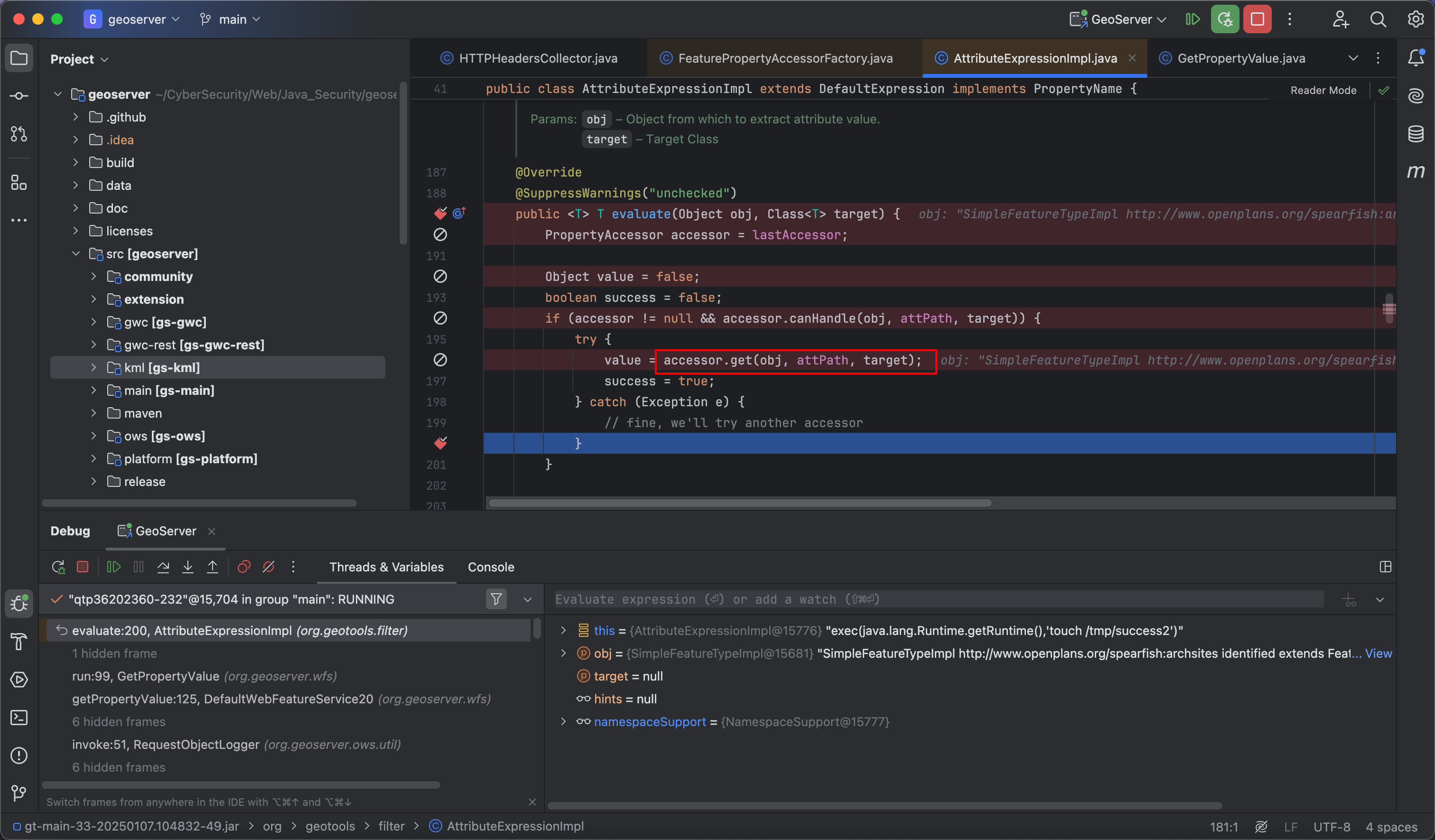The height and width of the screenshot is (840, 1435).
Task: Click the project tree horizontal scrollbar
Action: [x=199, y=503]
